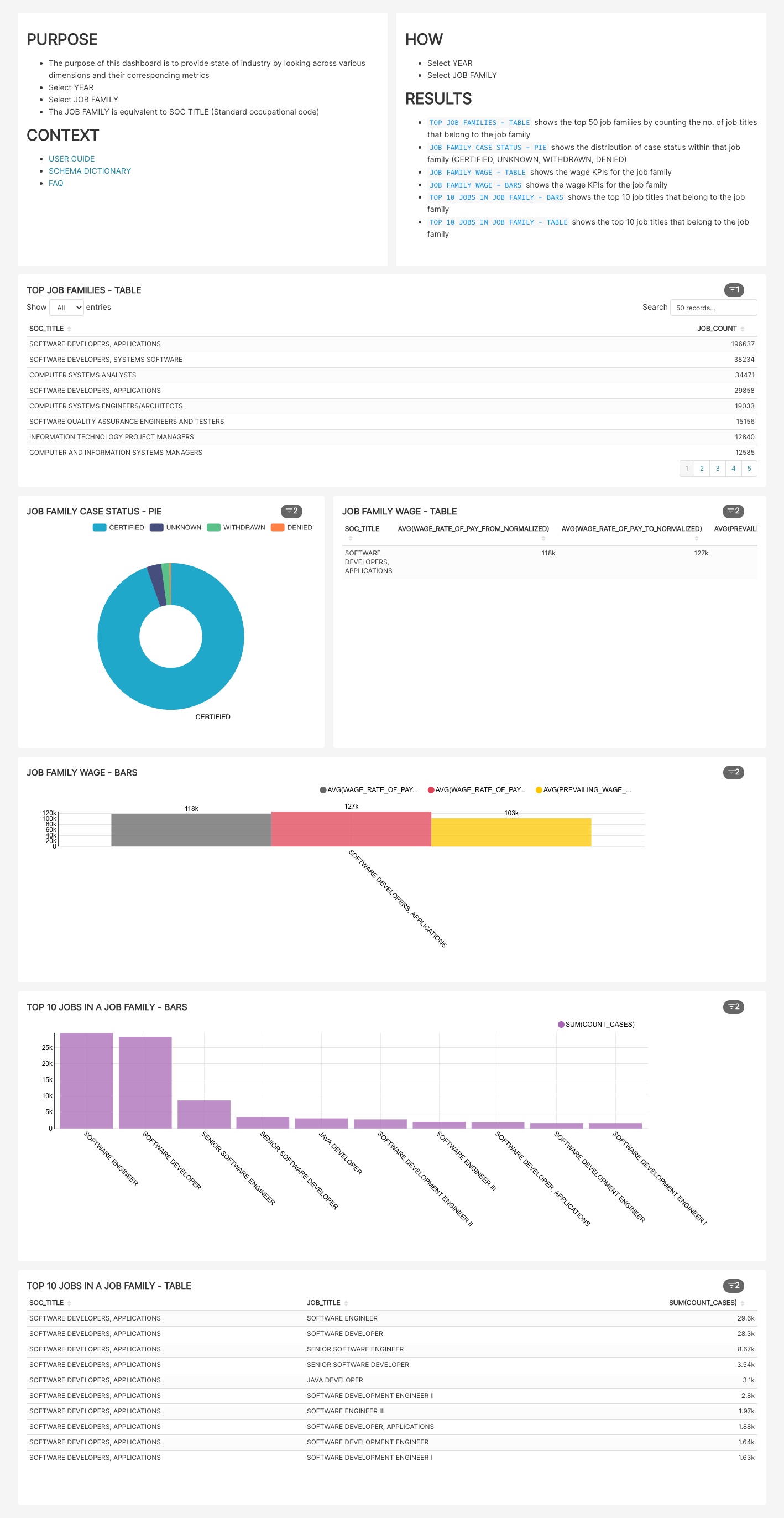Select SOFTWARE DEVELOPERS, SYSTEMS SOFTWARE row

coord(391,360)
